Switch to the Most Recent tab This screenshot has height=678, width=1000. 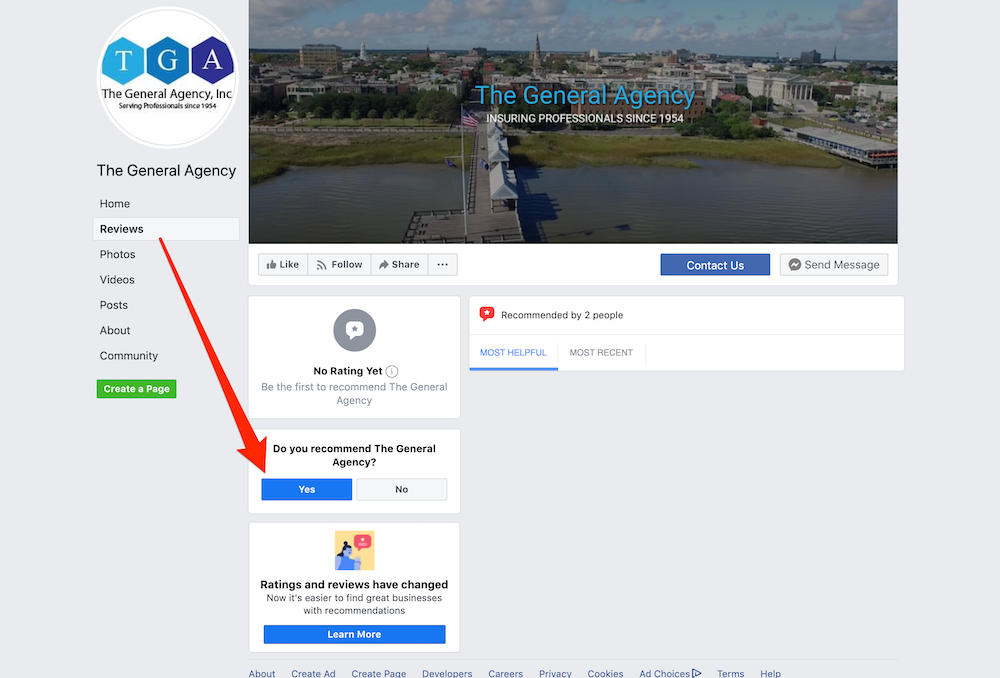[601, 353]
